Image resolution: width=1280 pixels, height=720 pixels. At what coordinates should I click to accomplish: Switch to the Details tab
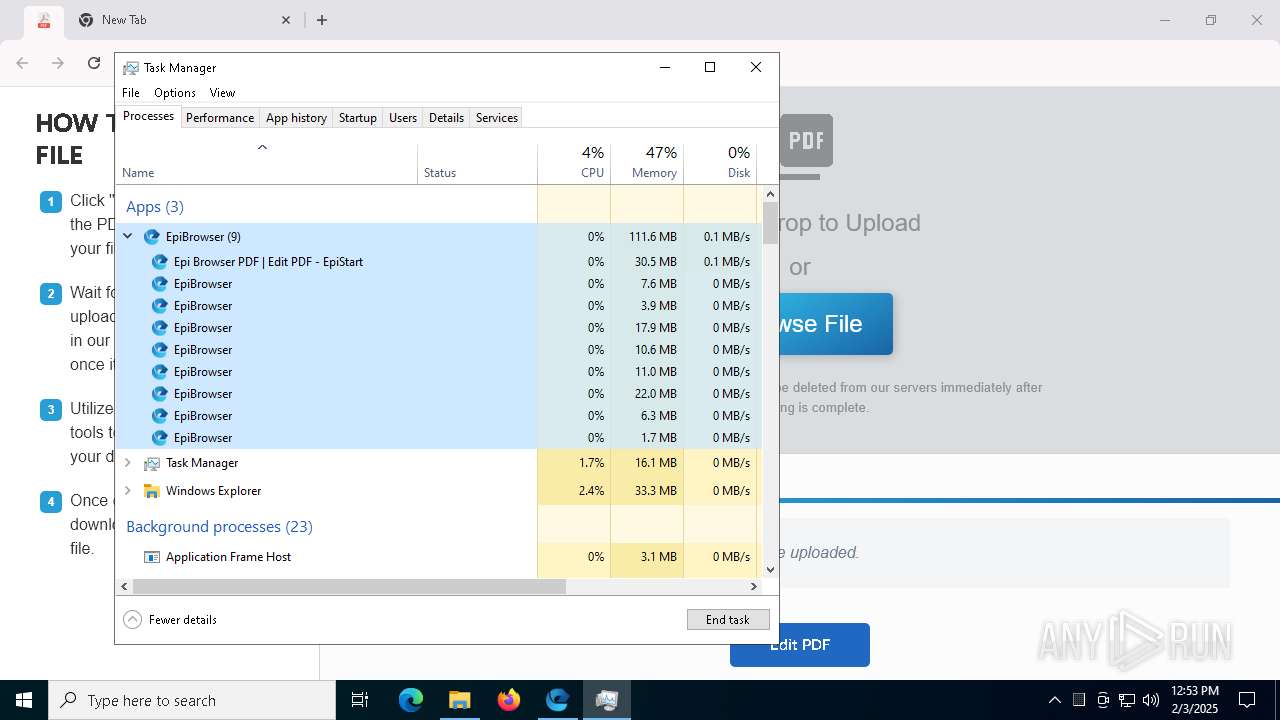tap(446, 118)
